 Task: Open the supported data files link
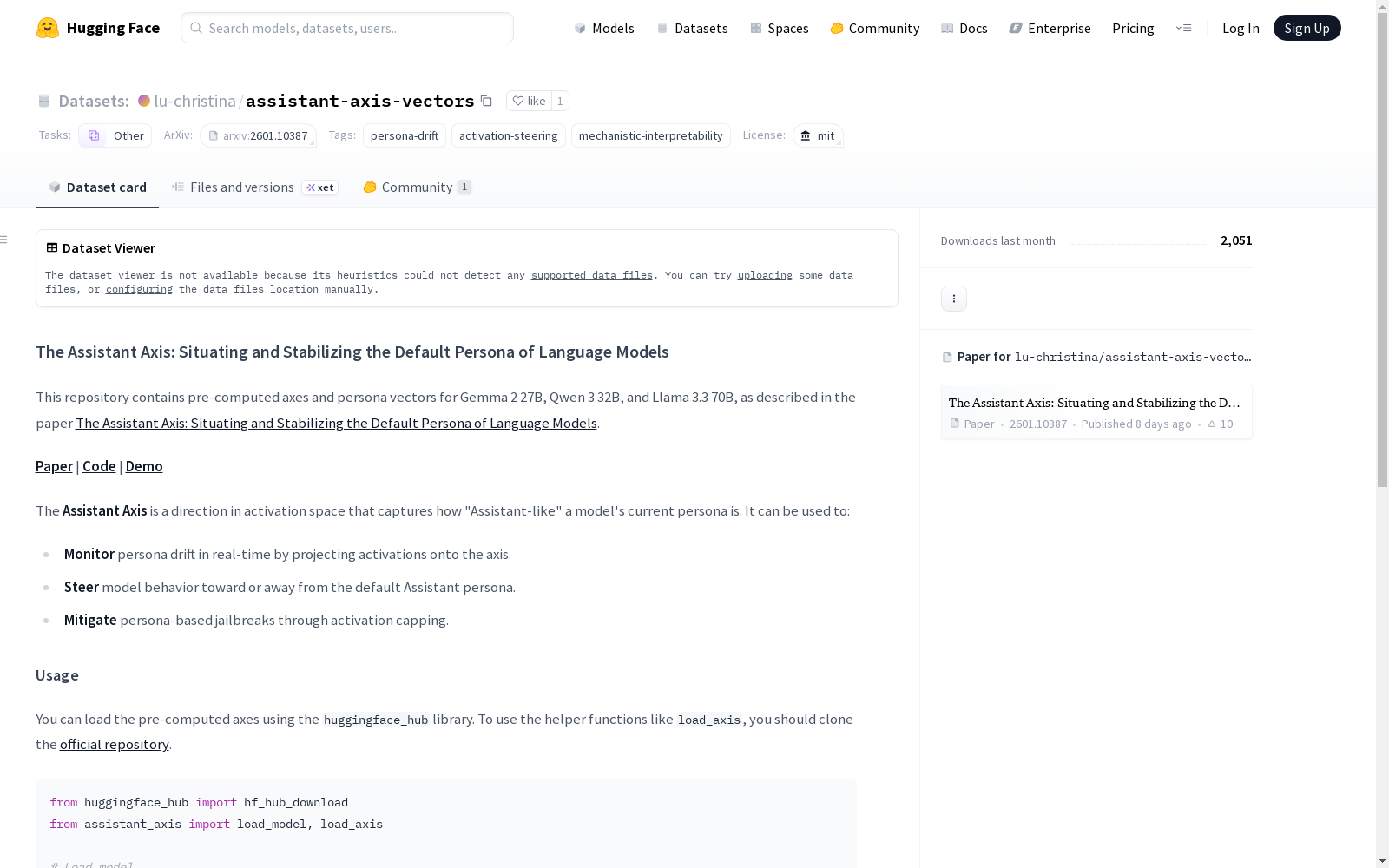(x=592, y=275)
